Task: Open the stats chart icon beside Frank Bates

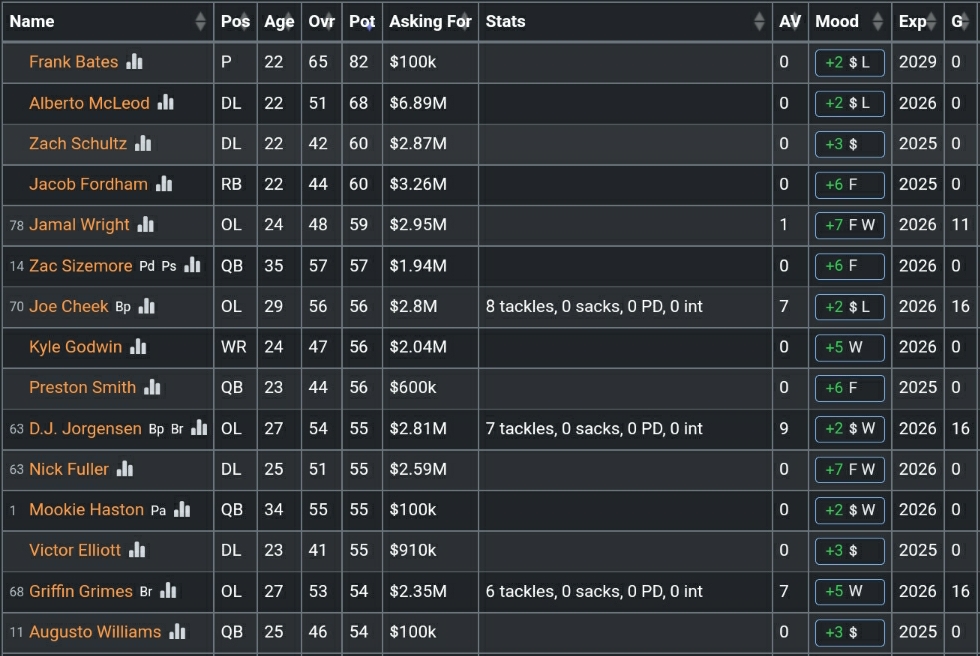Action: pos(135,62)
